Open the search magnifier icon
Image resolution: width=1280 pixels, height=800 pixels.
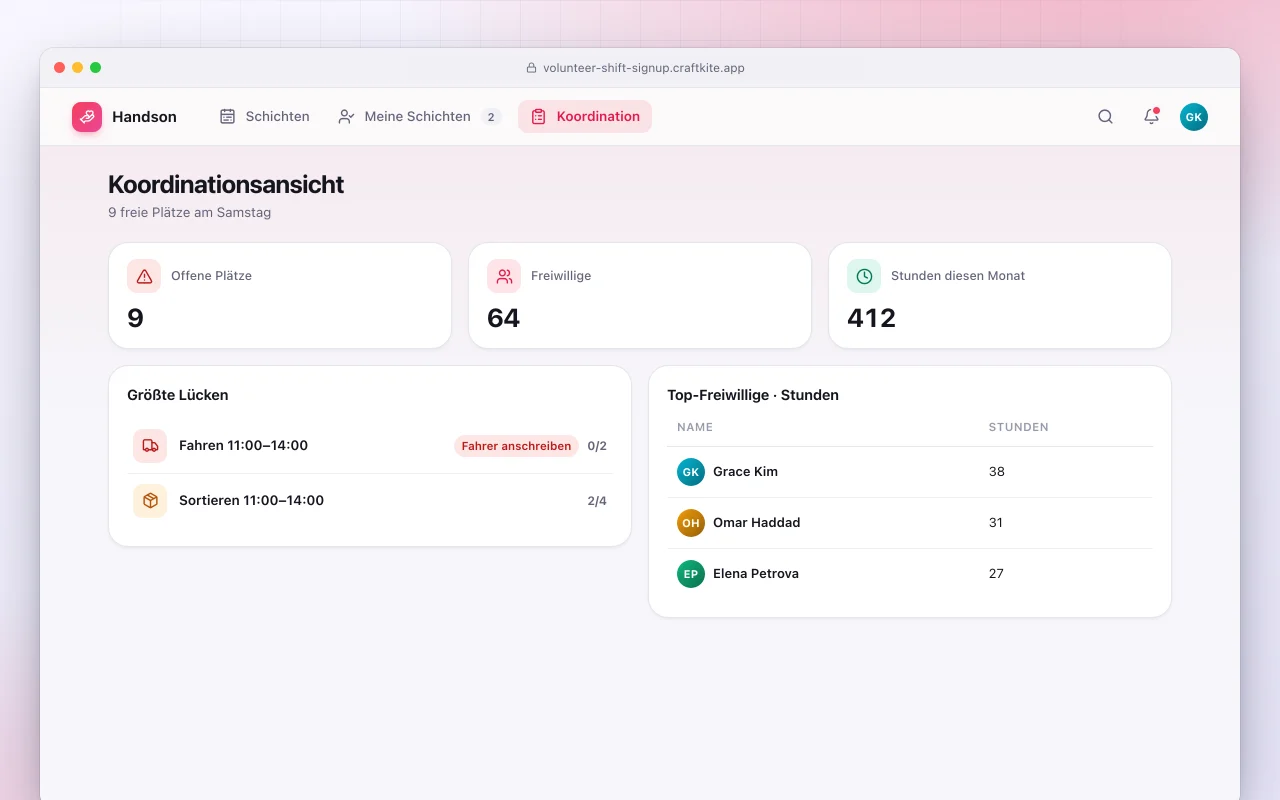[1105, 117]
